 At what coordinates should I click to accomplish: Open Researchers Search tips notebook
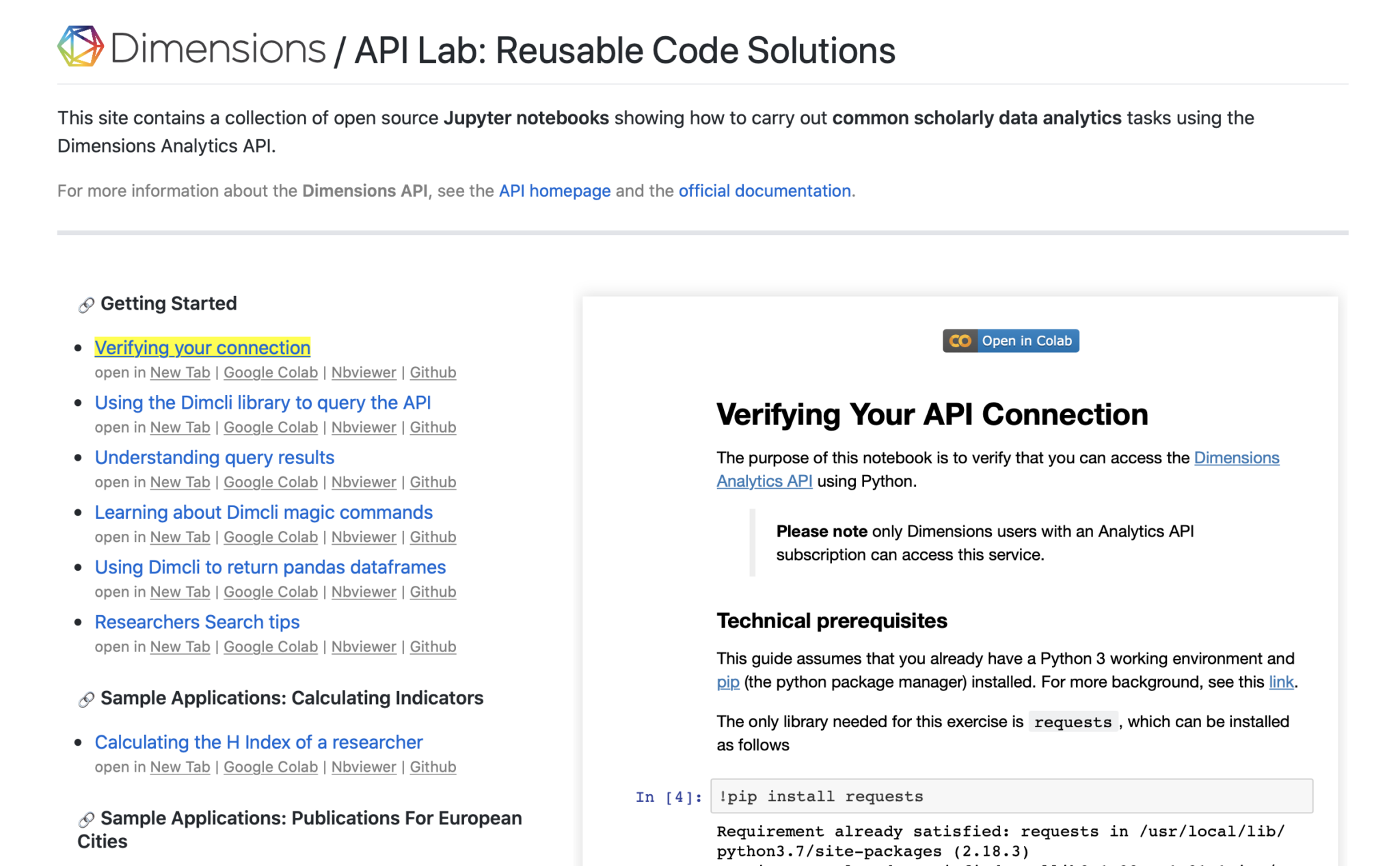[197, 622]
